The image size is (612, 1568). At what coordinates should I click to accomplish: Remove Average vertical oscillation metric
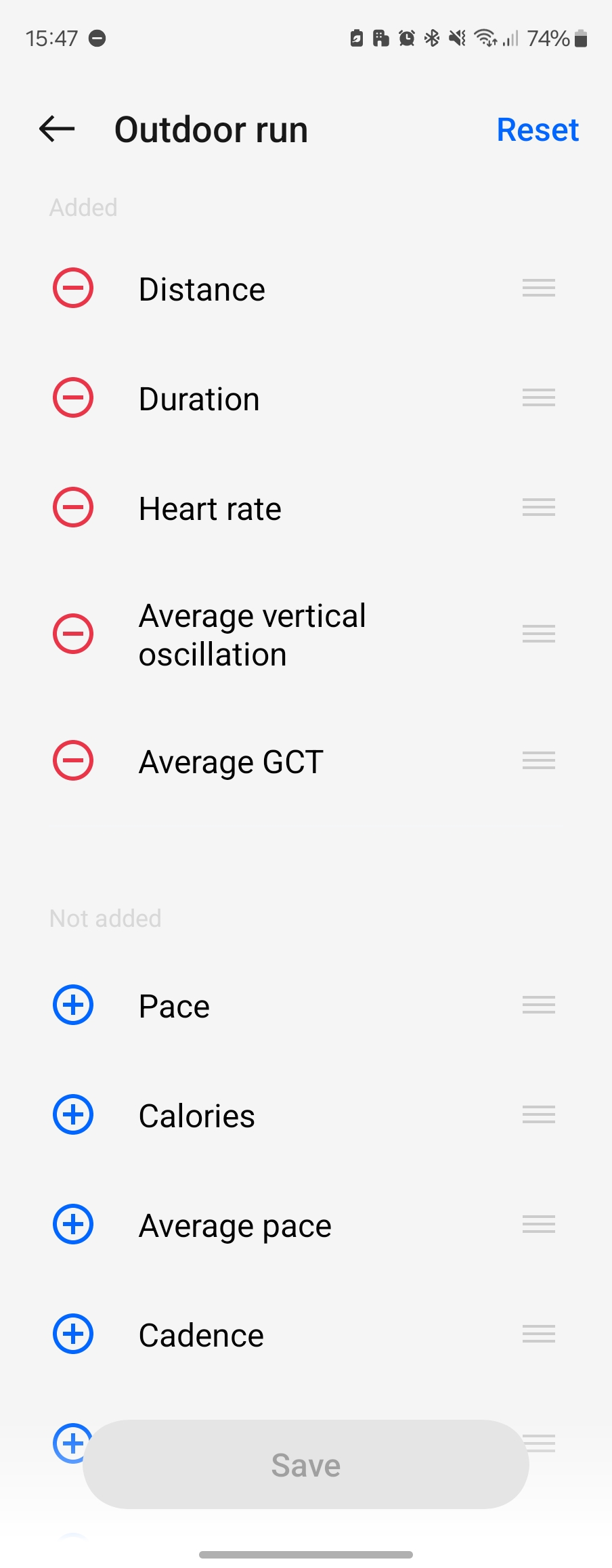point(73,634)
